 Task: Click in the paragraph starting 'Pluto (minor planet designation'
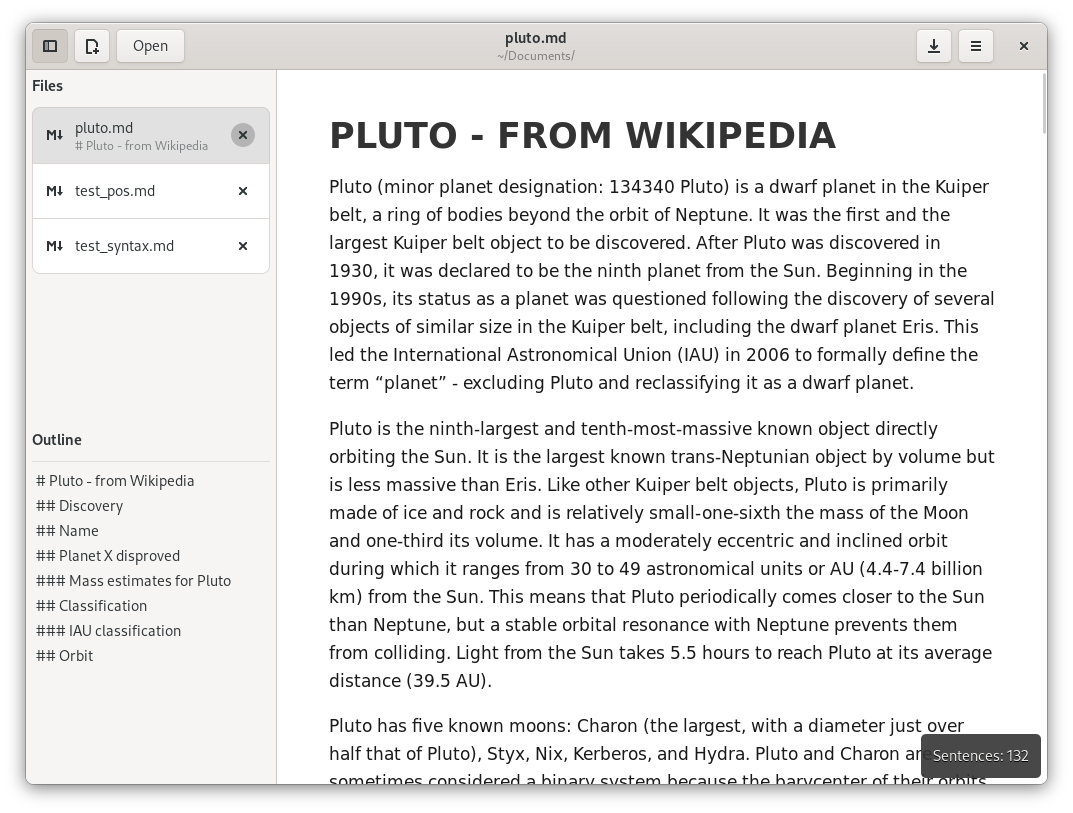(662, 285)
